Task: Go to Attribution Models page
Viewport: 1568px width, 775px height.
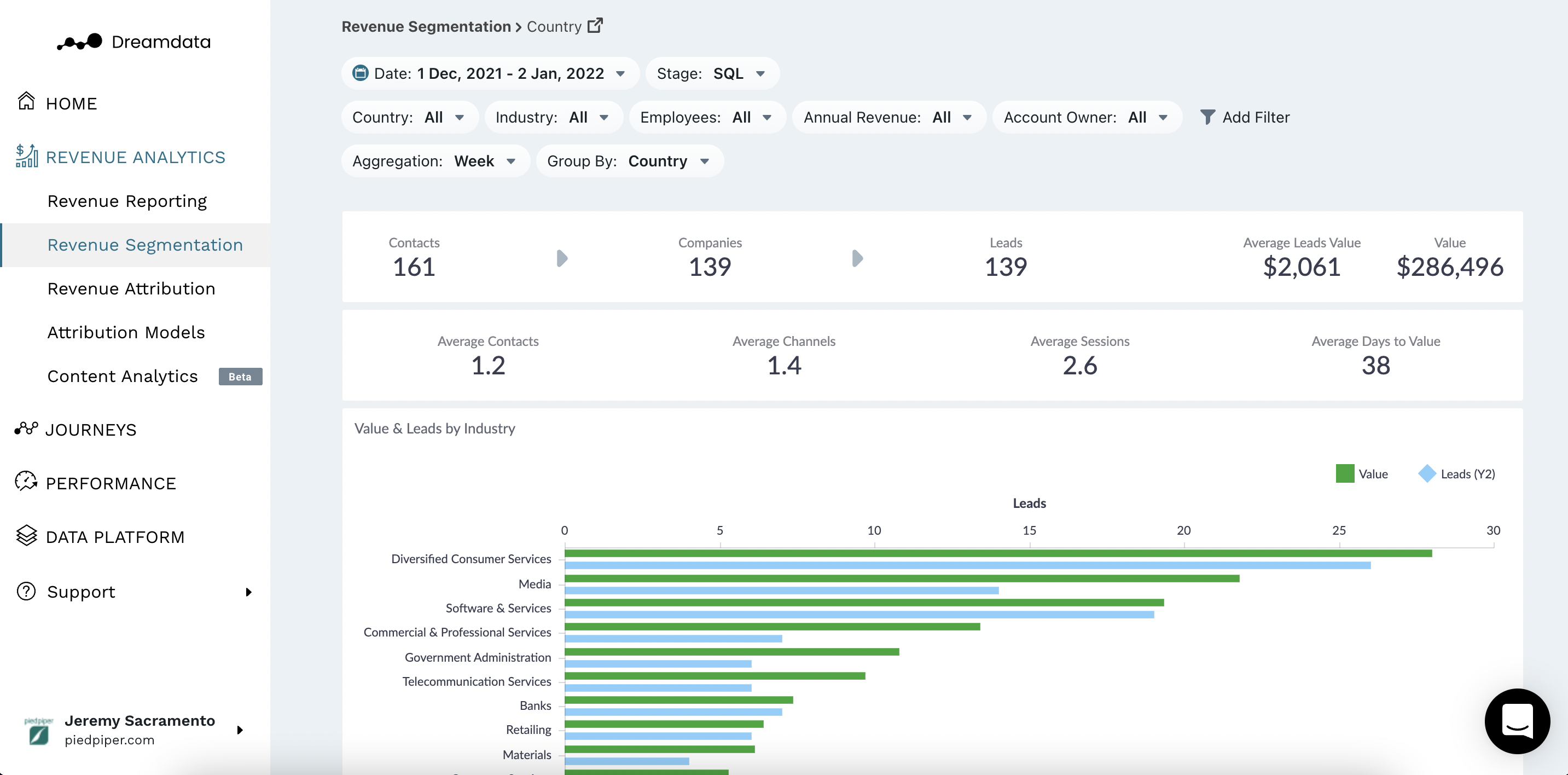Action: (126, 332)
